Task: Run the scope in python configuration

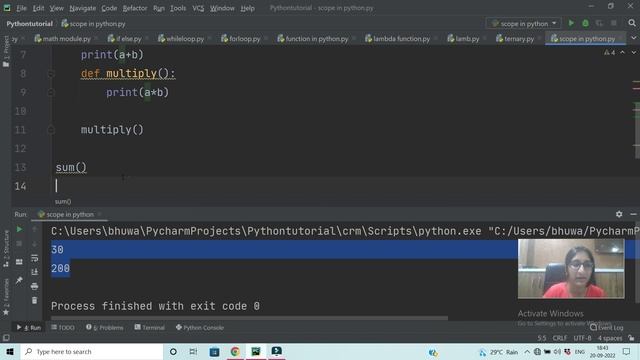Action: [571, 23]
